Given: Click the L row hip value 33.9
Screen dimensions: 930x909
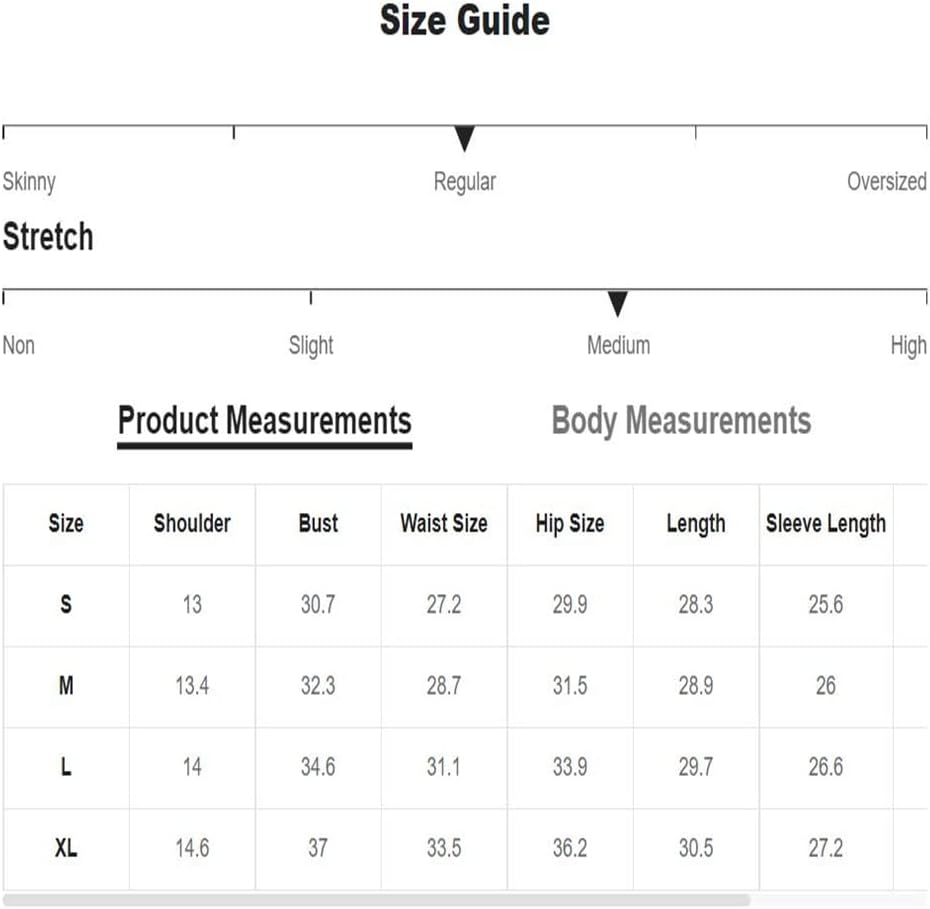Looking at the screenshot, I should [x=570, y=767].
